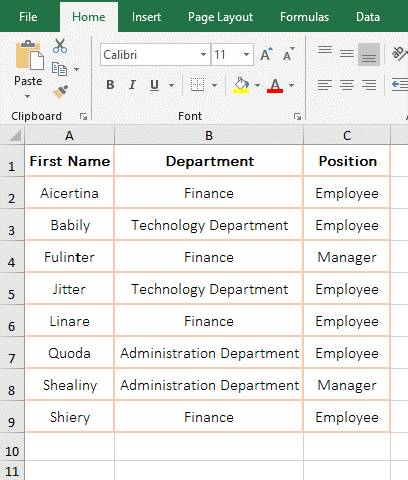
Task: Toggle Bottom Align button
Action: pyautogui.click(x=369, y=54)
